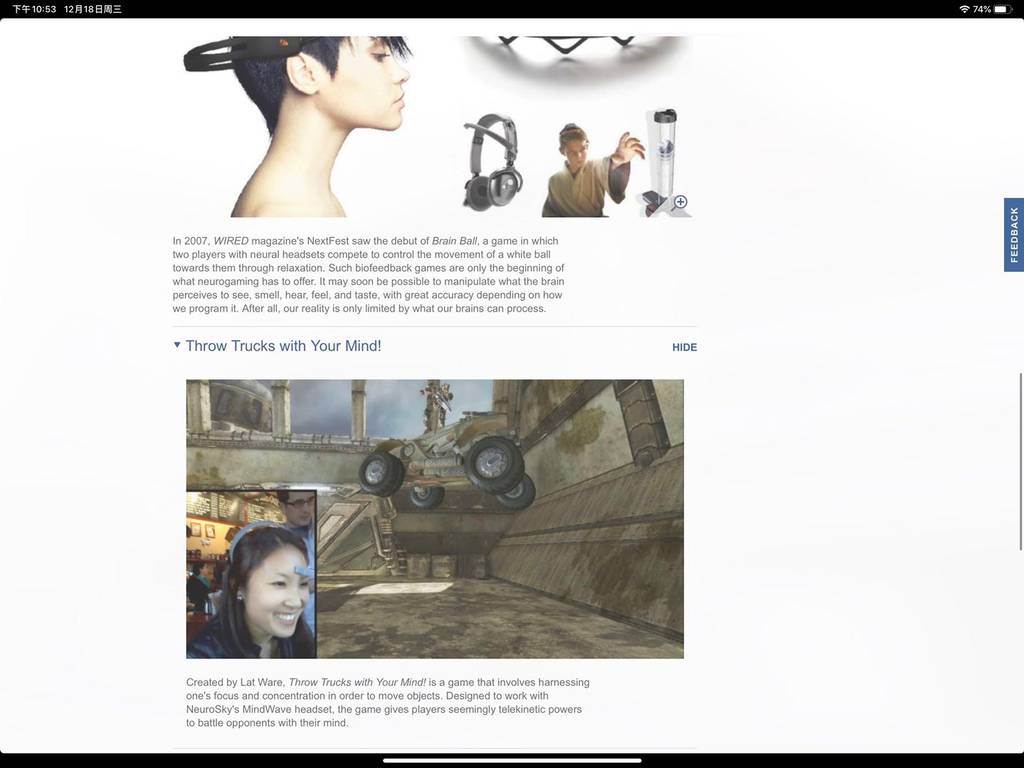
Task: Tap the 74% battery percentage text
Action: 982,9
